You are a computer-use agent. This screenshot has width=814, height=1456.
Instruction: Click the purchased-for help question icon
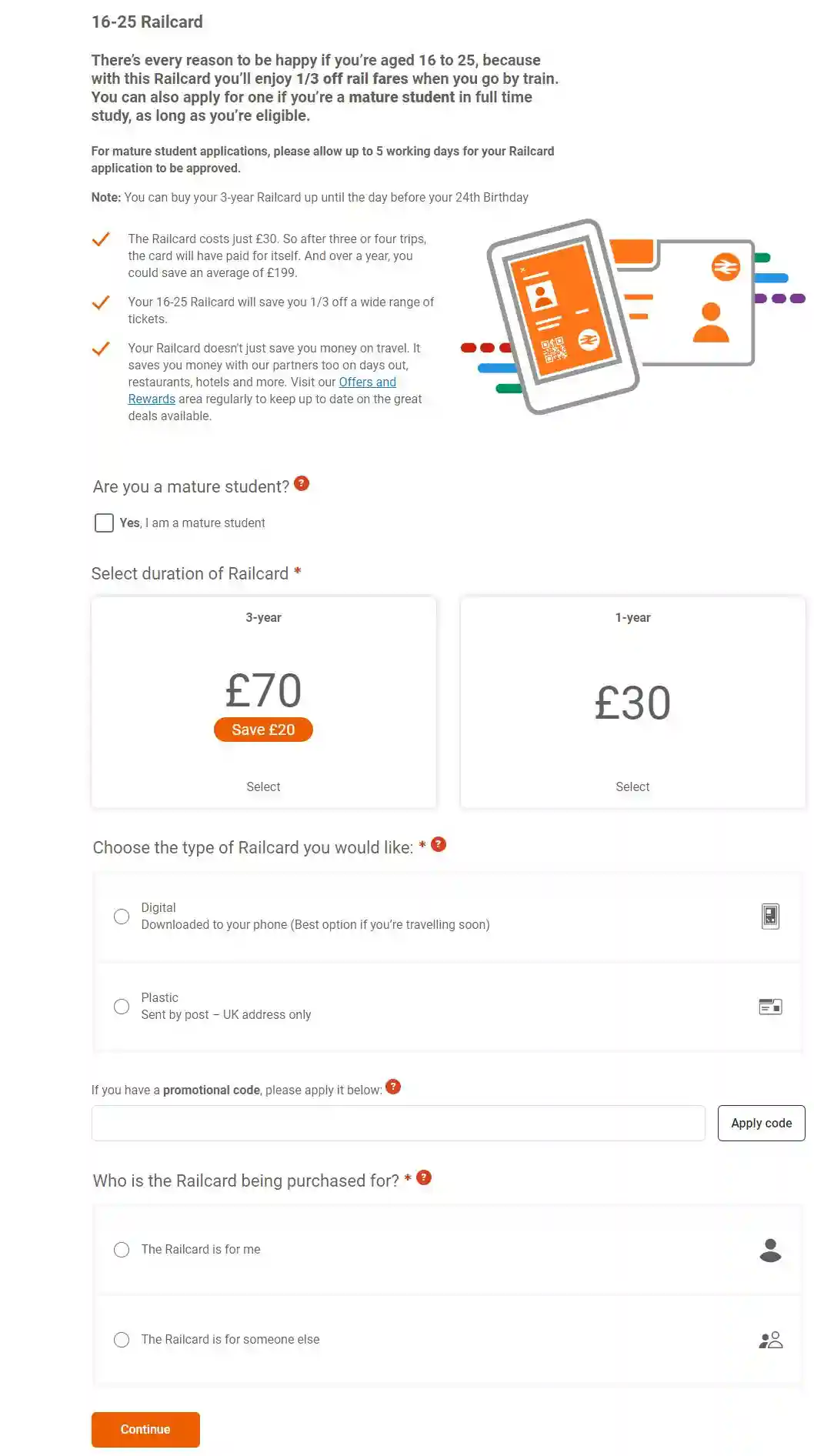[x=424, y=1177]
